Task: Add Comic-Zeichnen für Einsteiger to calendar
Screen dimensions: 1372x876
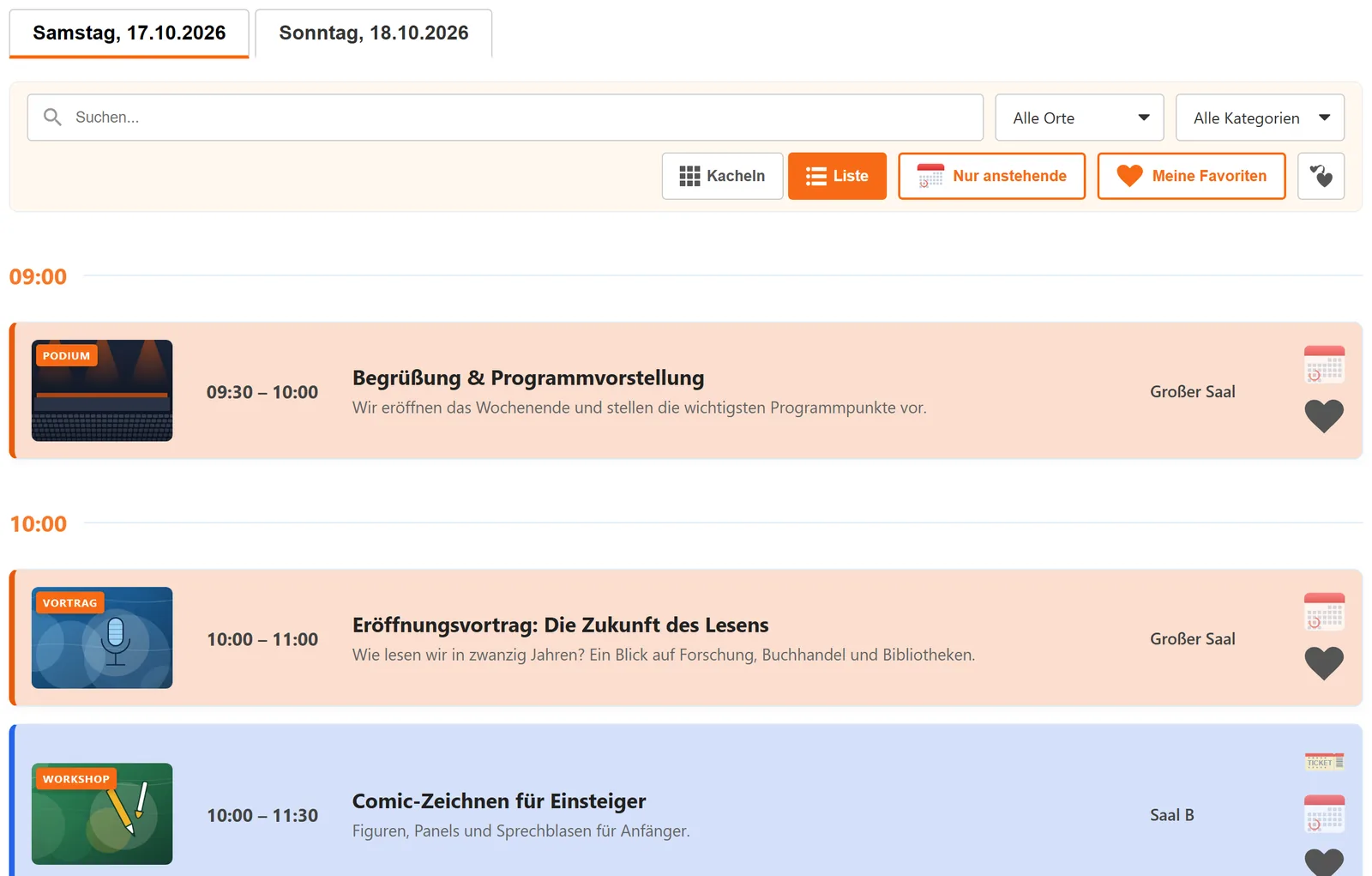Action: click(1324, 814)
